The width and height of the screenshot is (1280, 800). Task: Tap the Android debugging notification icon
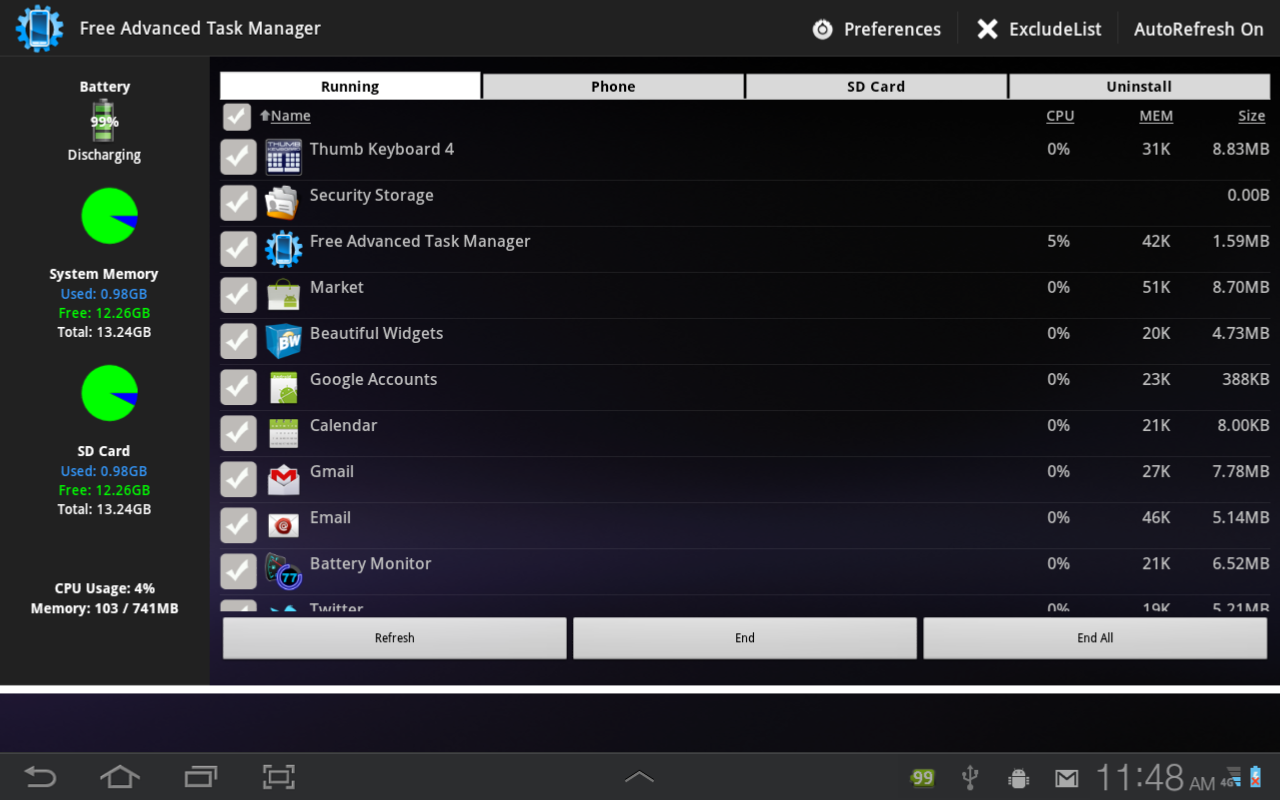click(x=1019, y=777)
